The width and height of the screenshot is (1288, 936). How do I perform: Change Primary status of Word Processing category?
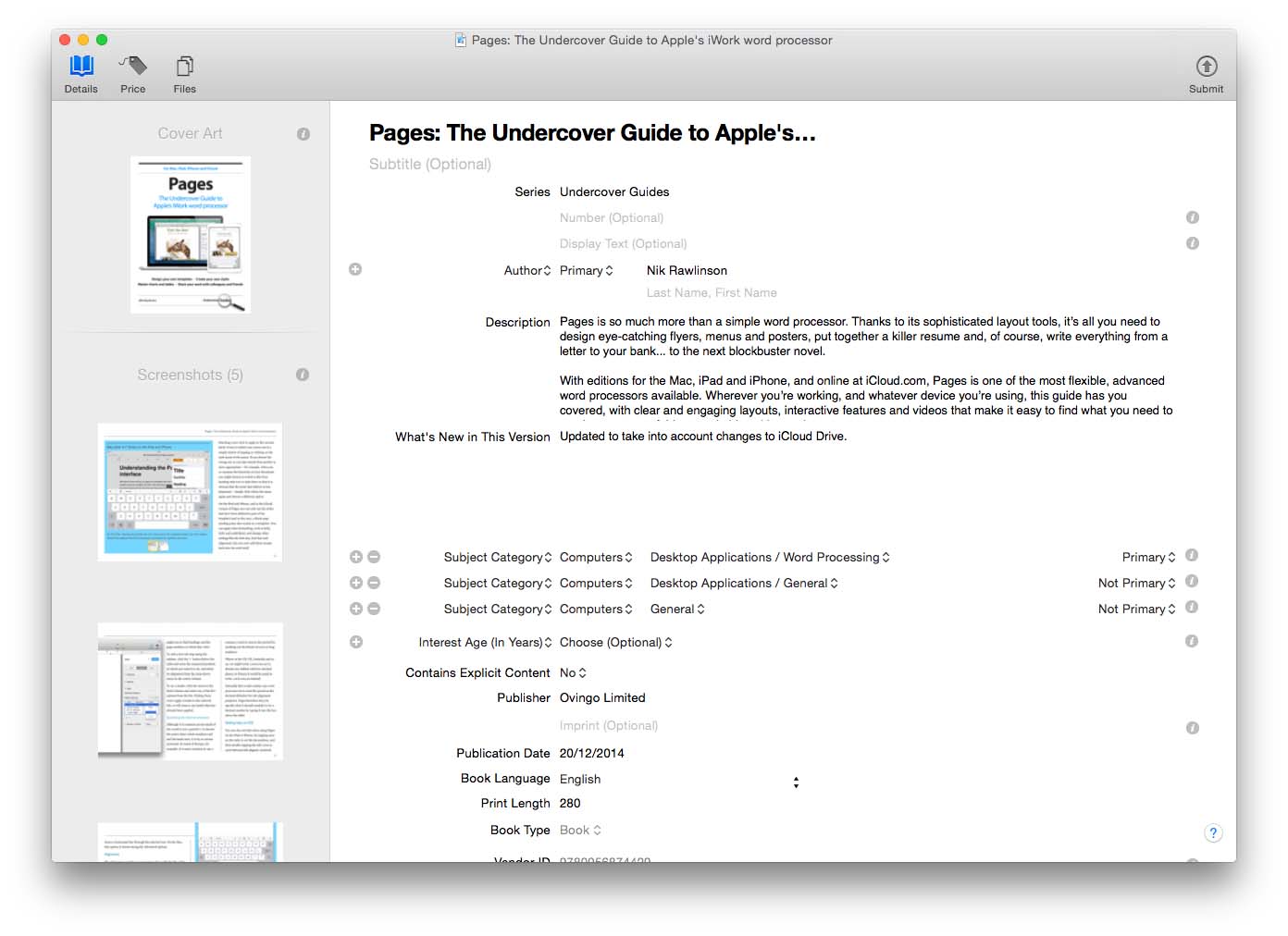pyautogui.click(x=1149, y=557)
